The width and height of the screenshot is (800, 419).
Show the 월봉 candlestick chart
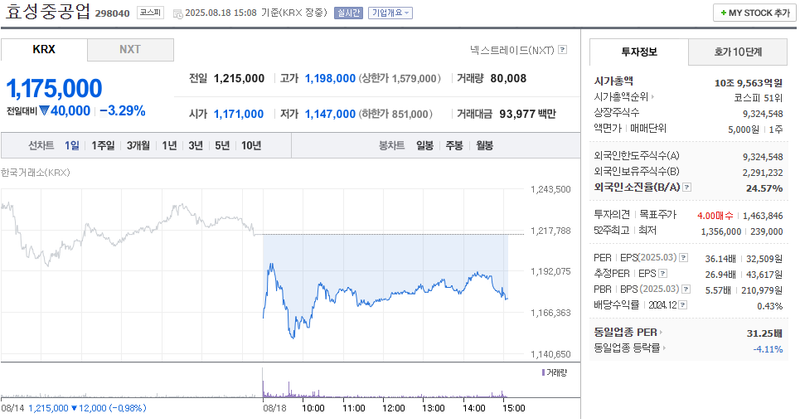[x=484, y=145]
